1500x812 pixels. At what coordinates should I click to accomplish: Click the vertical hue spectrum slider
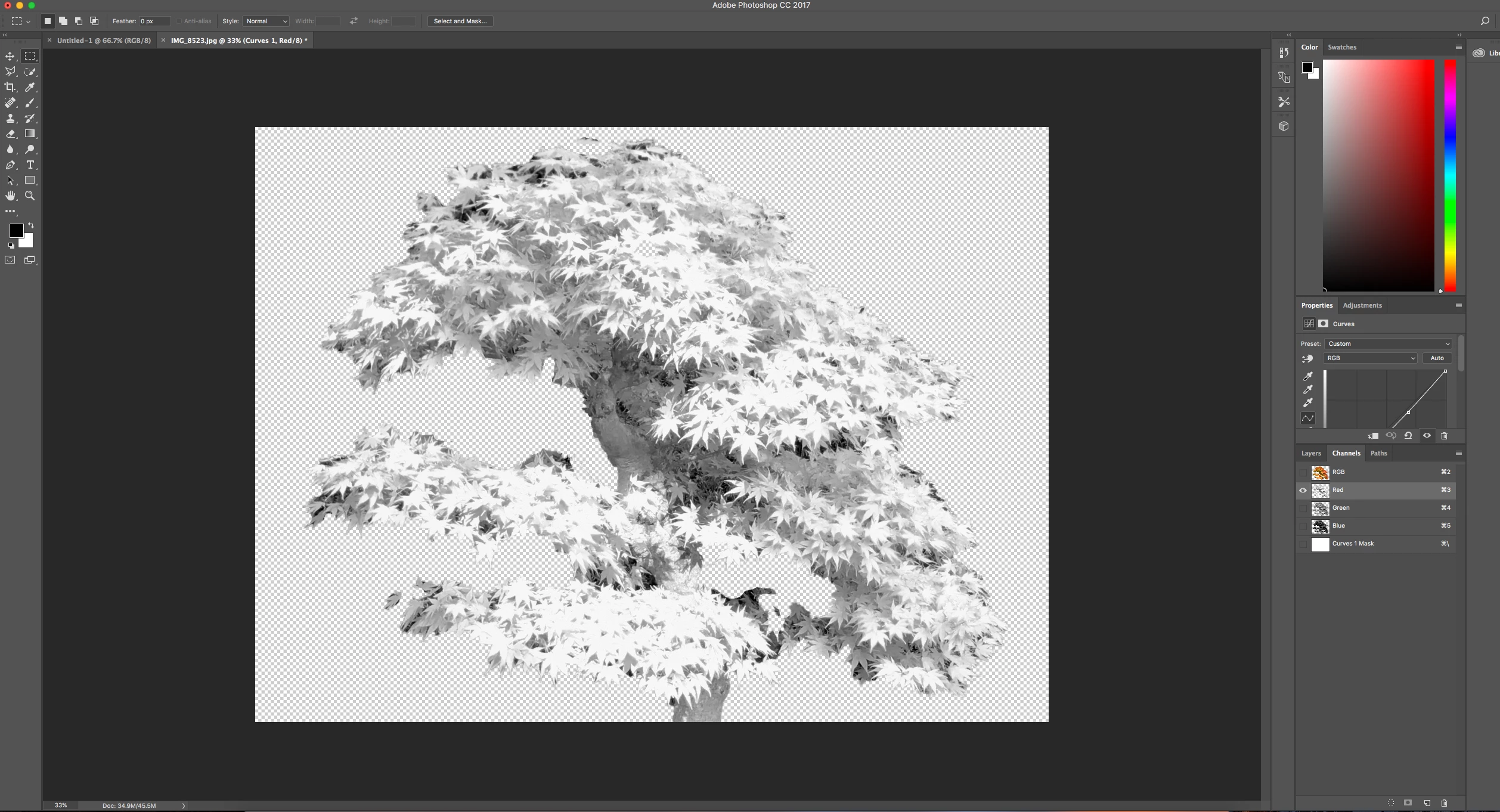click(x=1450, y=175)
